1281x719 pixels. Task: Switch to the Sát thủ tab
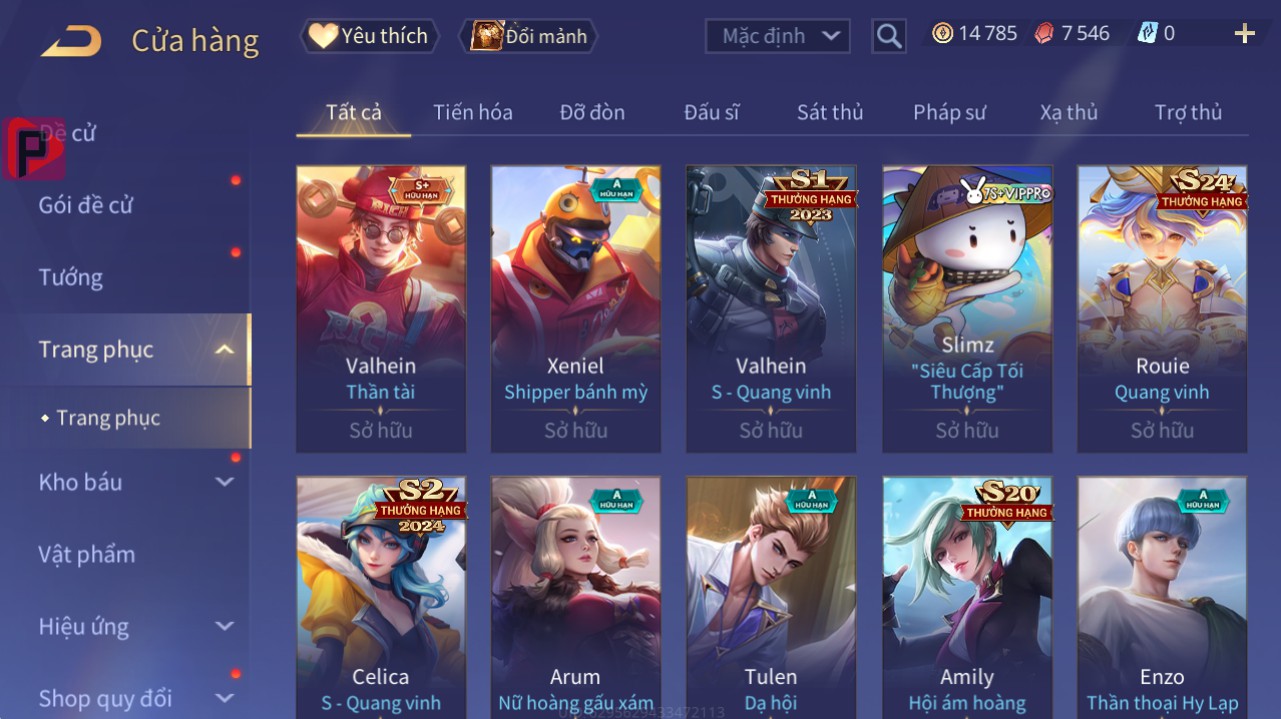(x=830, y=113)
